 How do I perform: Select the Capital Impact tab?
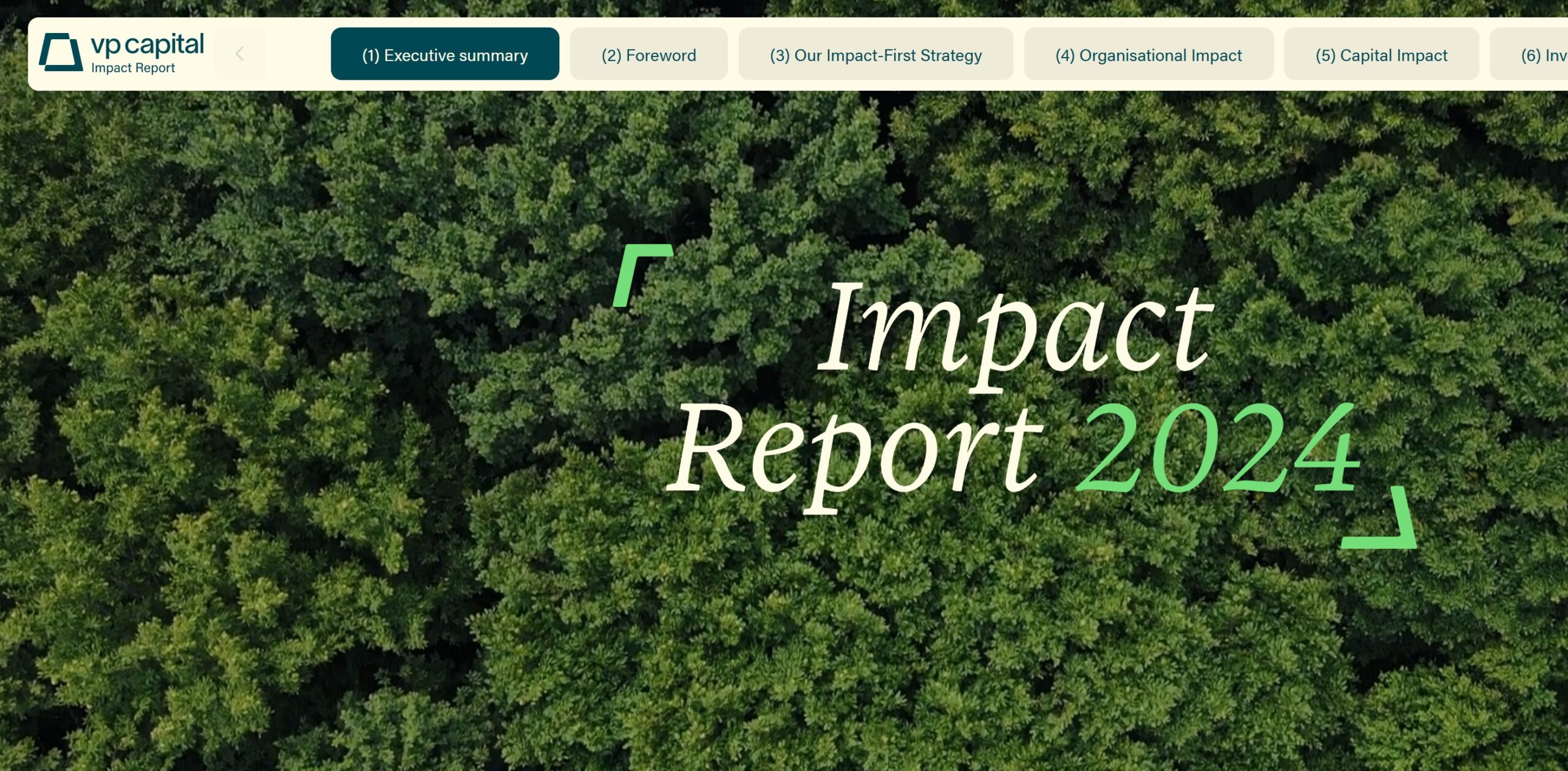point(1381,55)
